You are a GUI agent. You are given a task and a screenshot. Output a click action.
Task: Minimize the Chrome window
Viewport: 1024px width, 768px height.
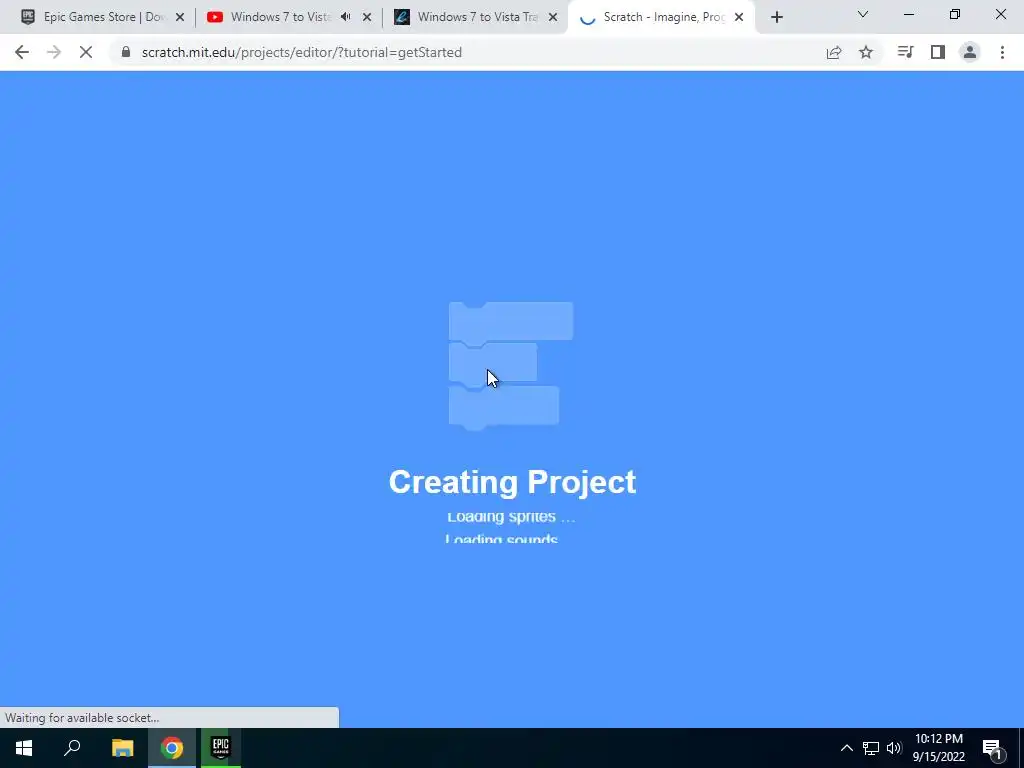(x=908, y=14)
